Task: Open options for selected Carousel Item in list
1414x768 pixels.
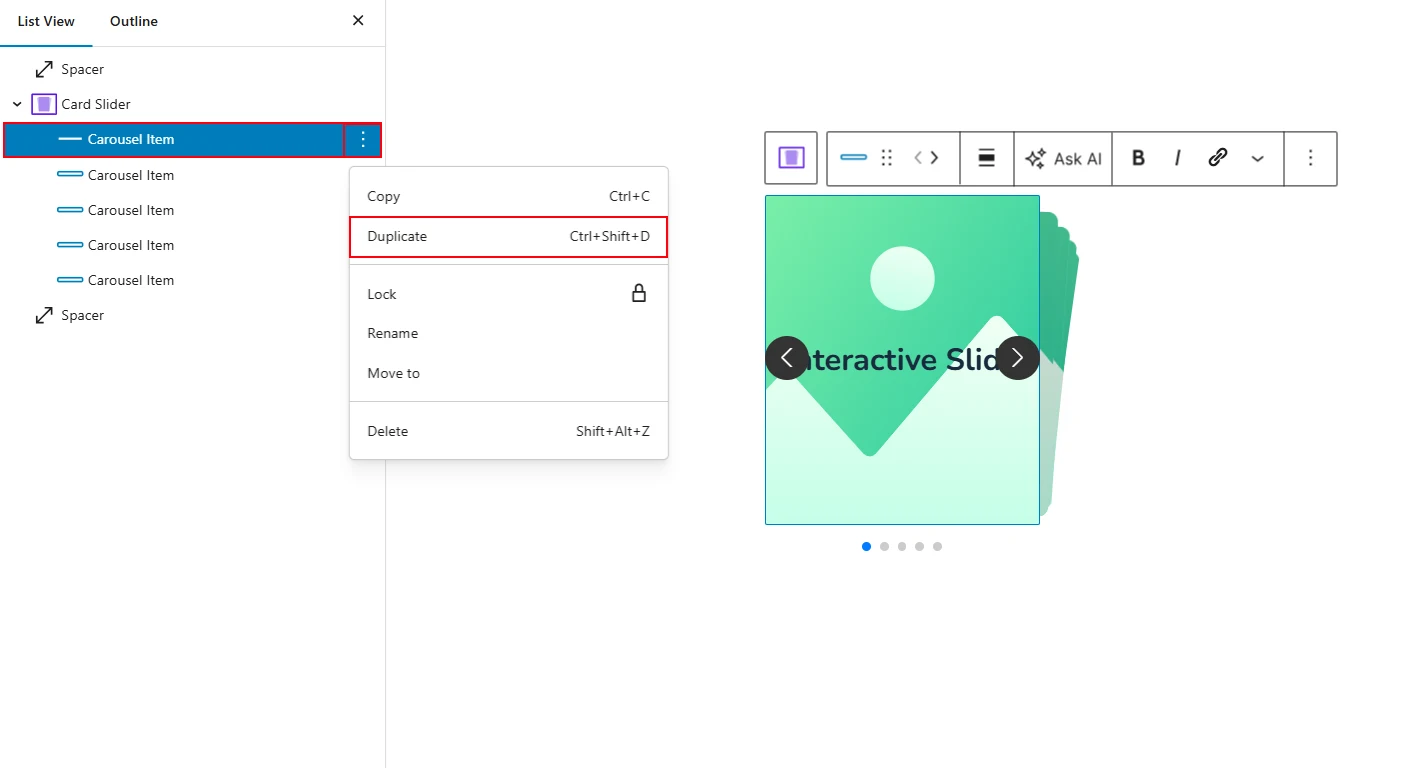Action: coord(363,140)
